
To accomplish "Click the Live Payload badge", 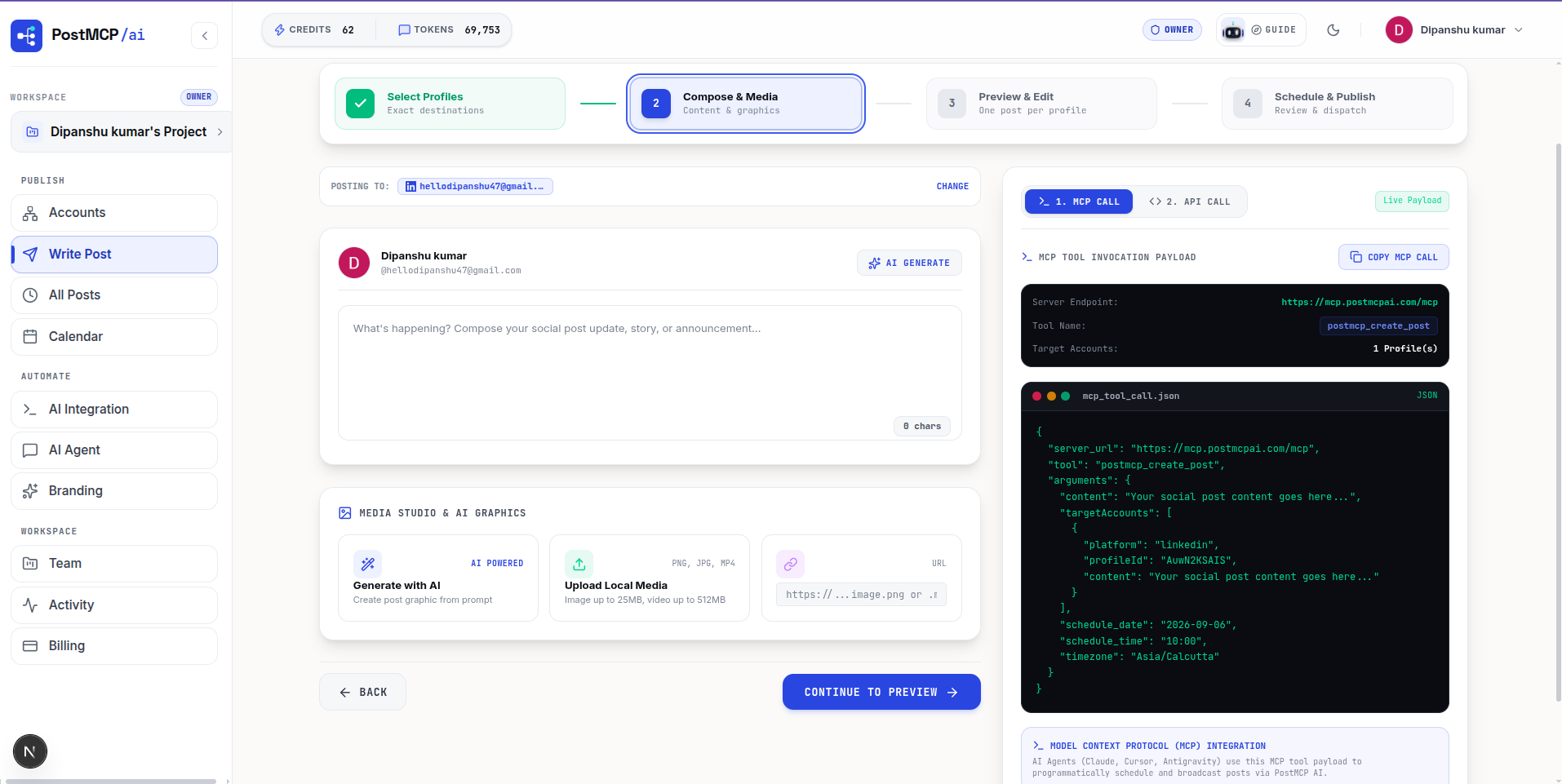I will (x=1412, y=201).
